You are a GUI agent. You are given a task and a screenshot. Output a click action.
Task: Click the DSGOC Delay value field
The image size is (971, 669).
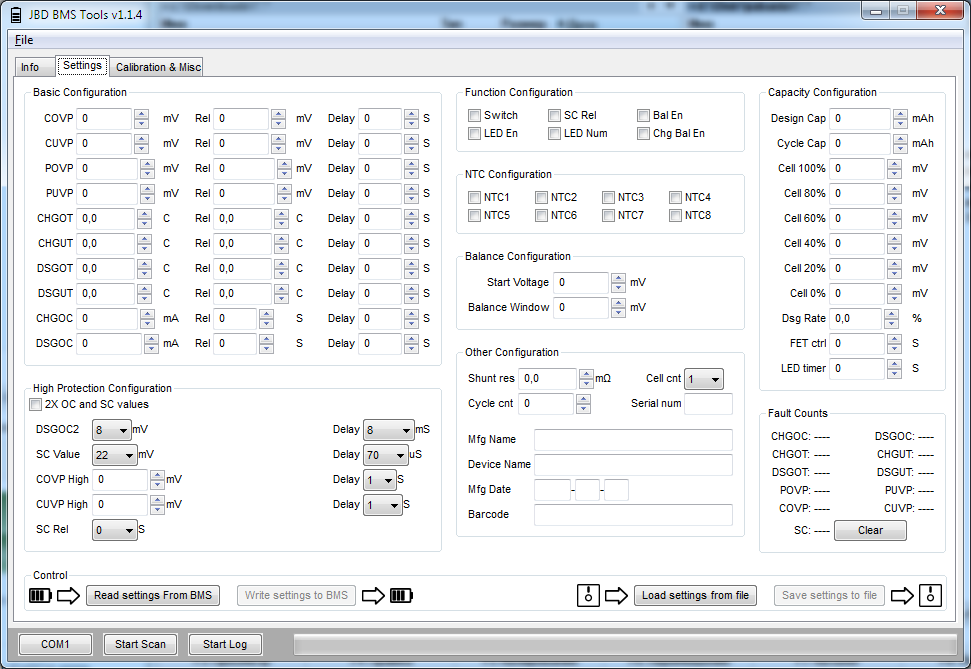click(x=380, y=343)
